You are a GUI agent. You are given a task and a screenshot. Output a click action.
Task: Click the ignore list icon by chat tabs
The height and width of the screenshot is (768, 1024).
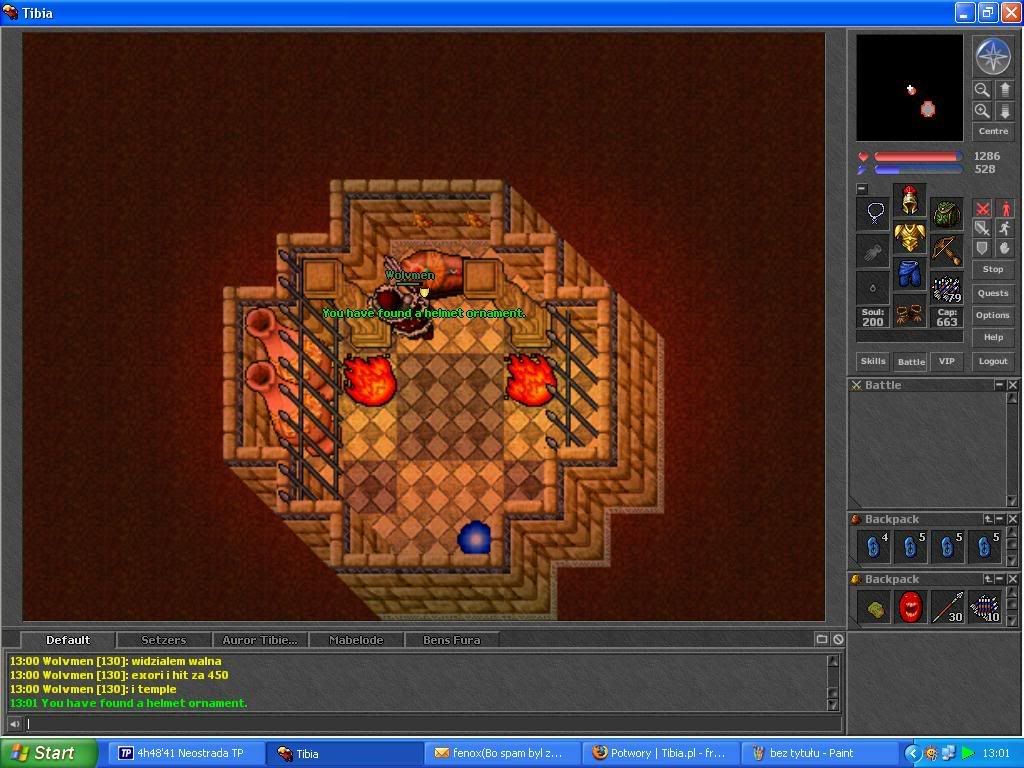[839, 639]
